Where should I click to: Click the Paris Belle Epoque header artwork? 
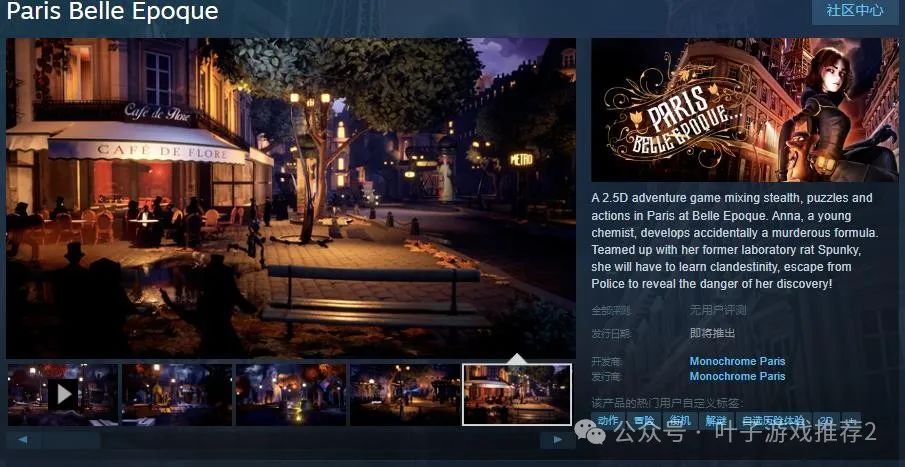[x=745, y=110]
